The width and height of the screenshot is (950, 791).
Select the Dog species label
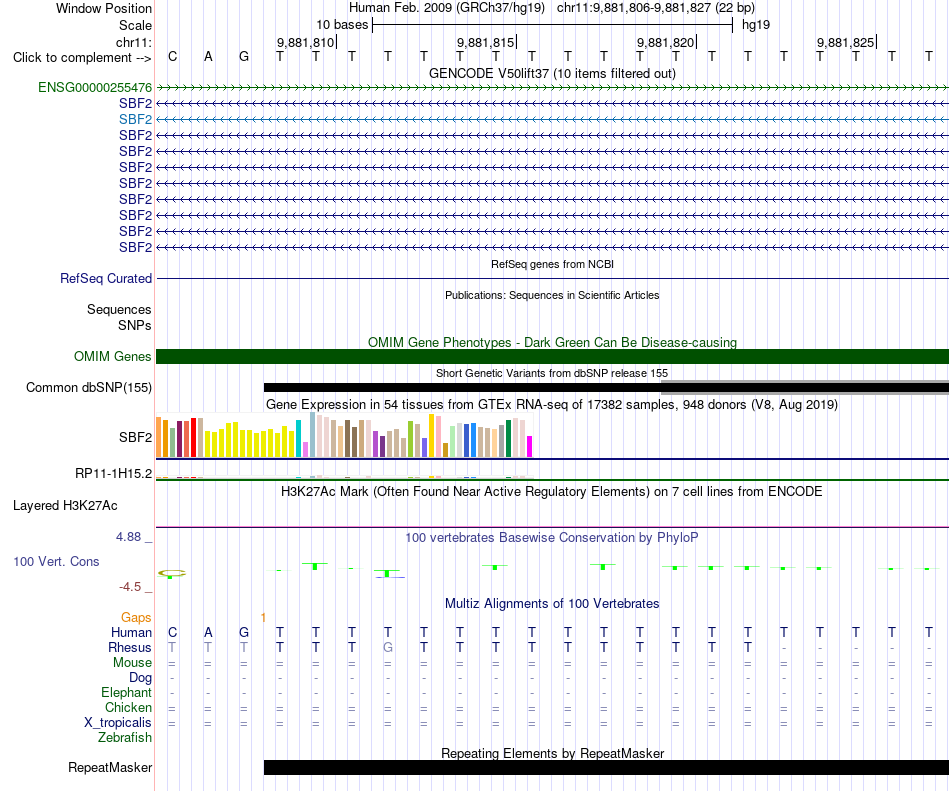[x=141, y=678]
